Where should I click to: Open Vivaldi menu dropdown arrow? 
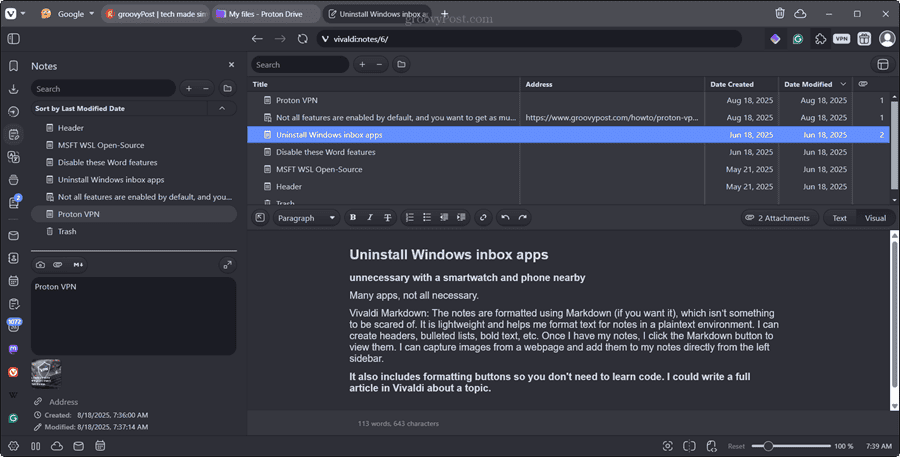pos(23,14)
